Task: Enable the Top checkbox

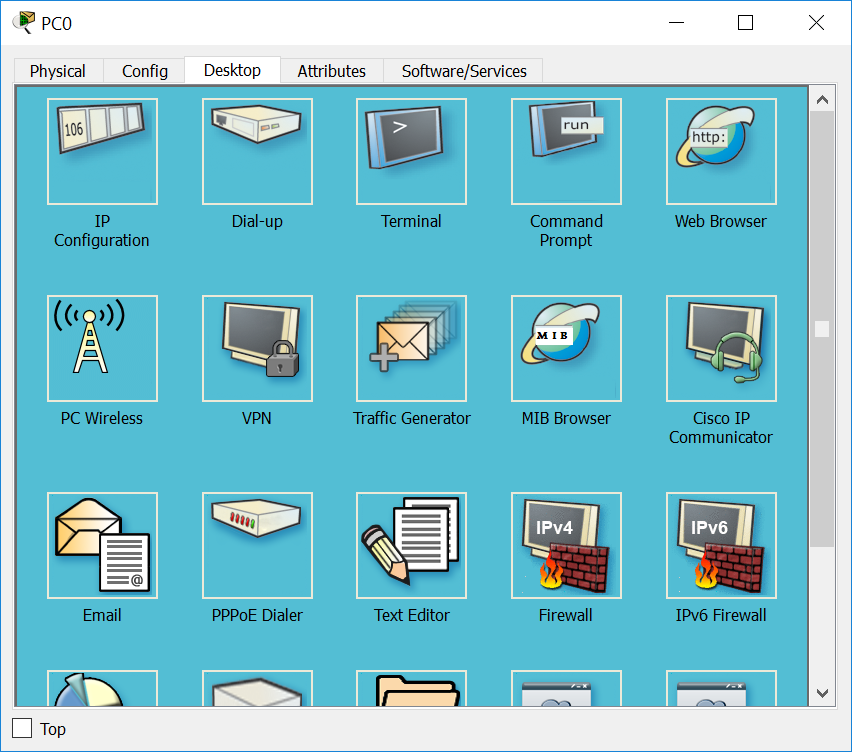Action: (22, 728)
